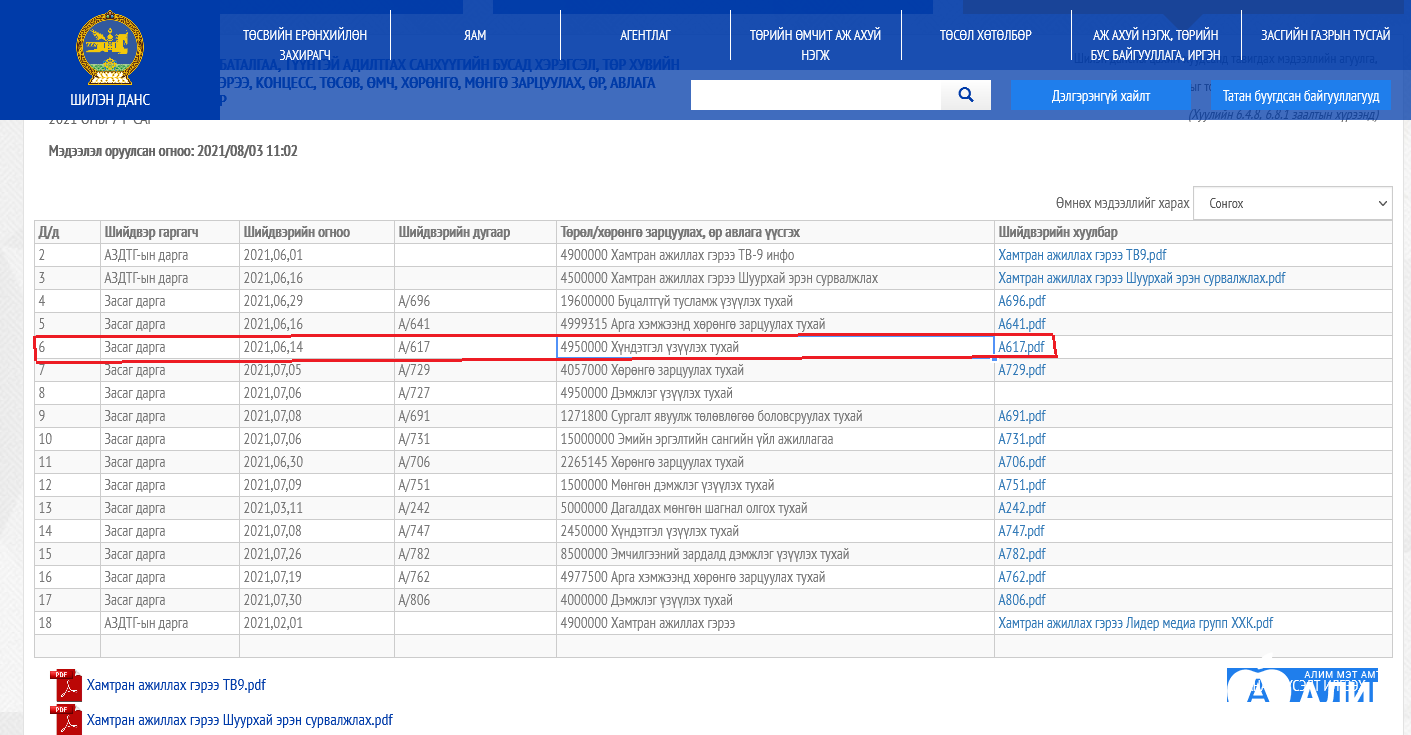Select cell 4950000 Хүндэтгэл үзүүлэх тухай
This screenshot has height=735, width=1411.
click(775, 347)
